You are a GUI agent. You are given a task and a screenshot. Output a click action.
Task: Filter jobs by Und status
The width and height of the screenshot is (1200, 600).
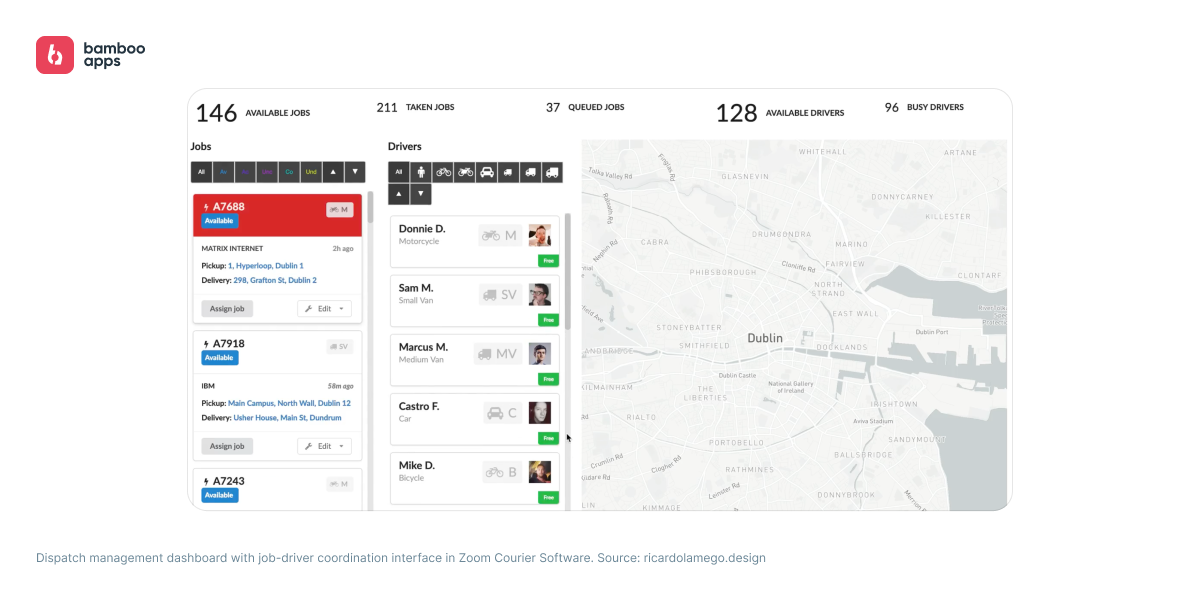pos(311,172)
